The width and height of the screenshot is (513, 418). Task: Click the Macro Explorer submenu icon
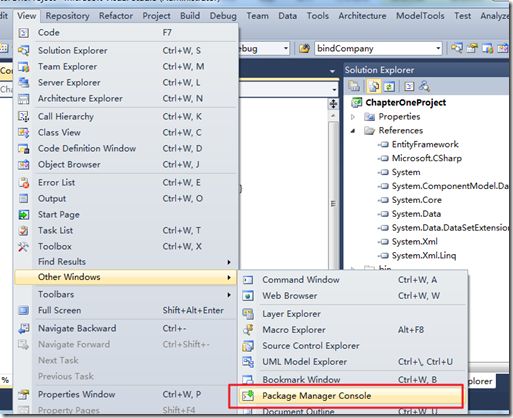[248, 330]
